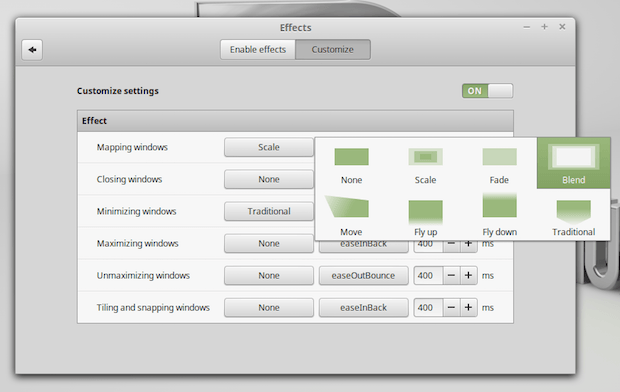
Task: Increase Tiling and snapping duration with plus
Action: (x=469, y=307)
